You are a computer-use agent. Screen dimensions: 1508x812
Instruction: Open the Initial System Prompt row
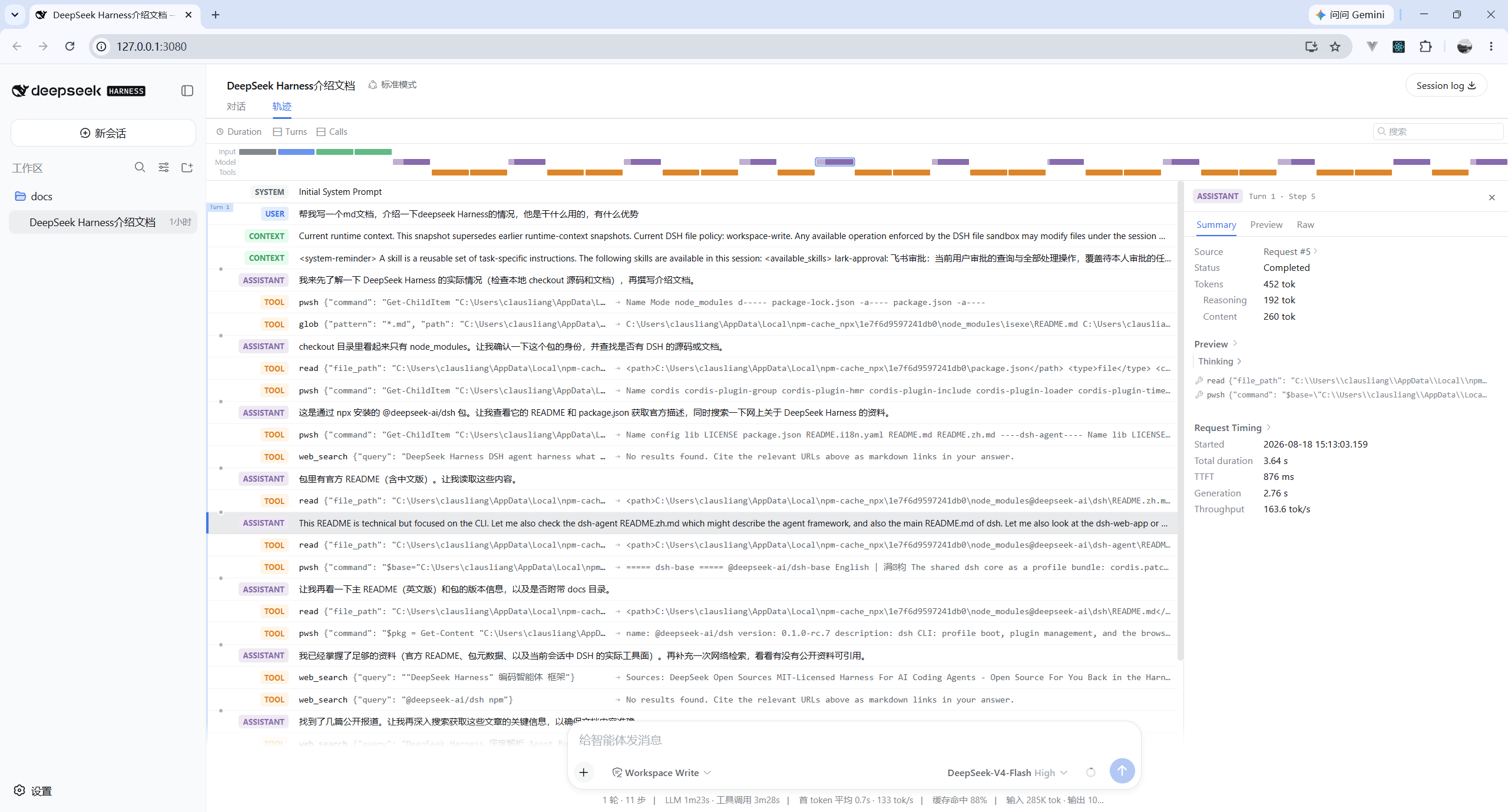pyautogui.click(x=692, y=192)
